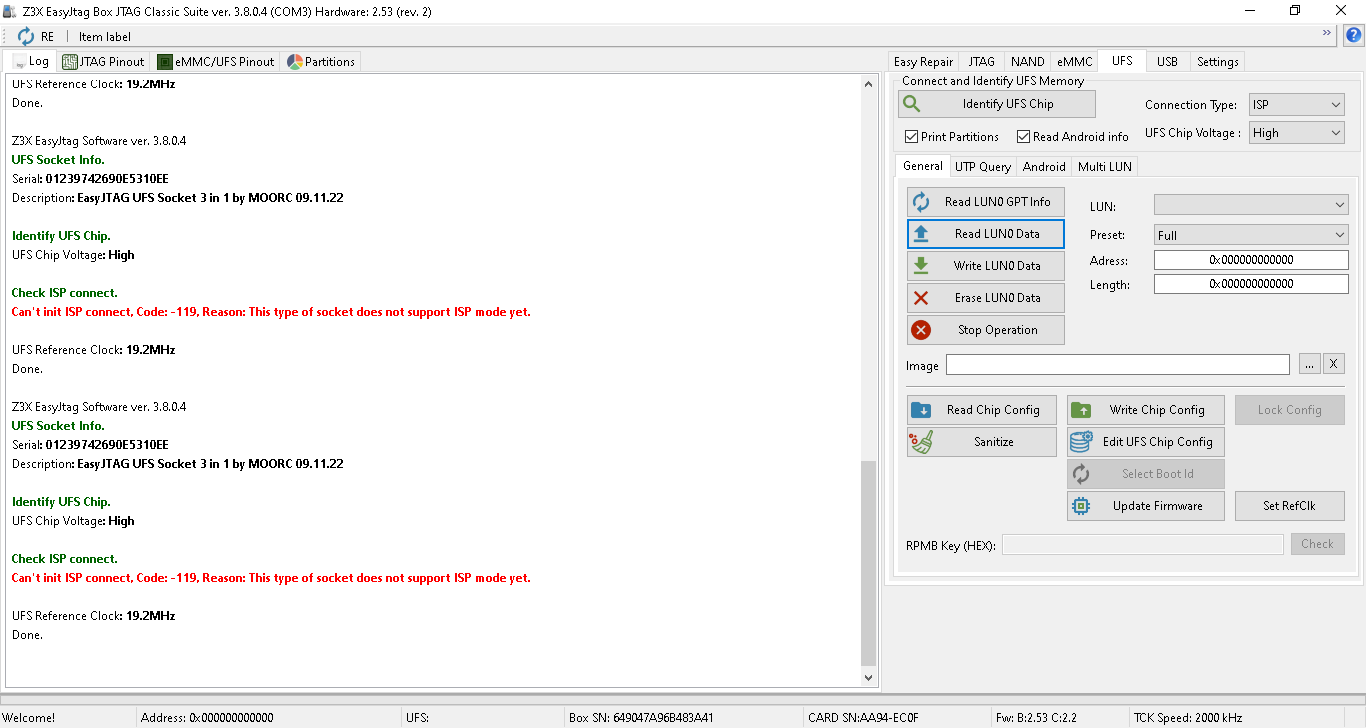Click the chip icon on Update Firmware
Viewport: 1366px width, 728px height.
click(x=1081, y=505)
